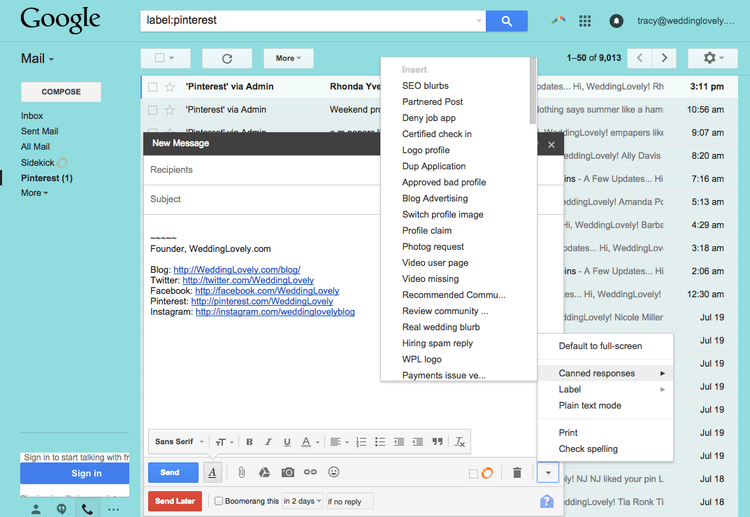Image resolution: width=750 pixels, height=517 pixels.
Task: Open the text size dropdown
Action: click(x=224, y=442)
